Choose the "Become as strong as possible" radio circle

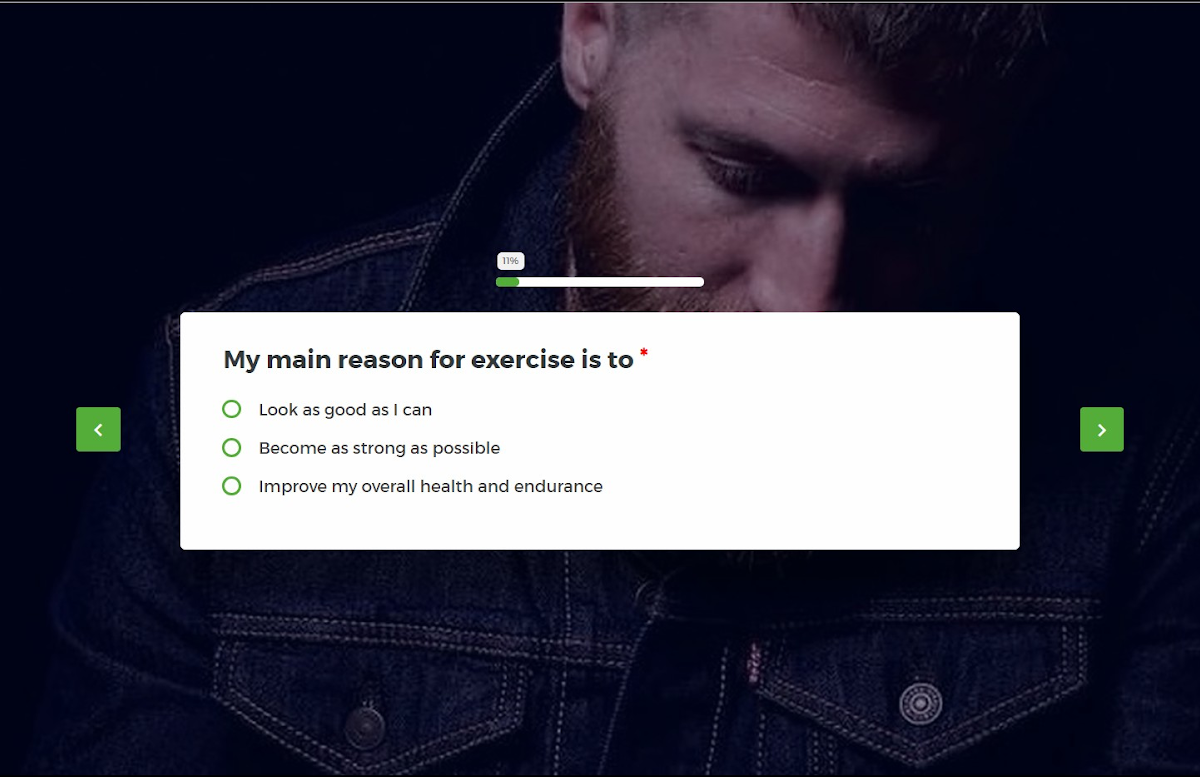231,448
